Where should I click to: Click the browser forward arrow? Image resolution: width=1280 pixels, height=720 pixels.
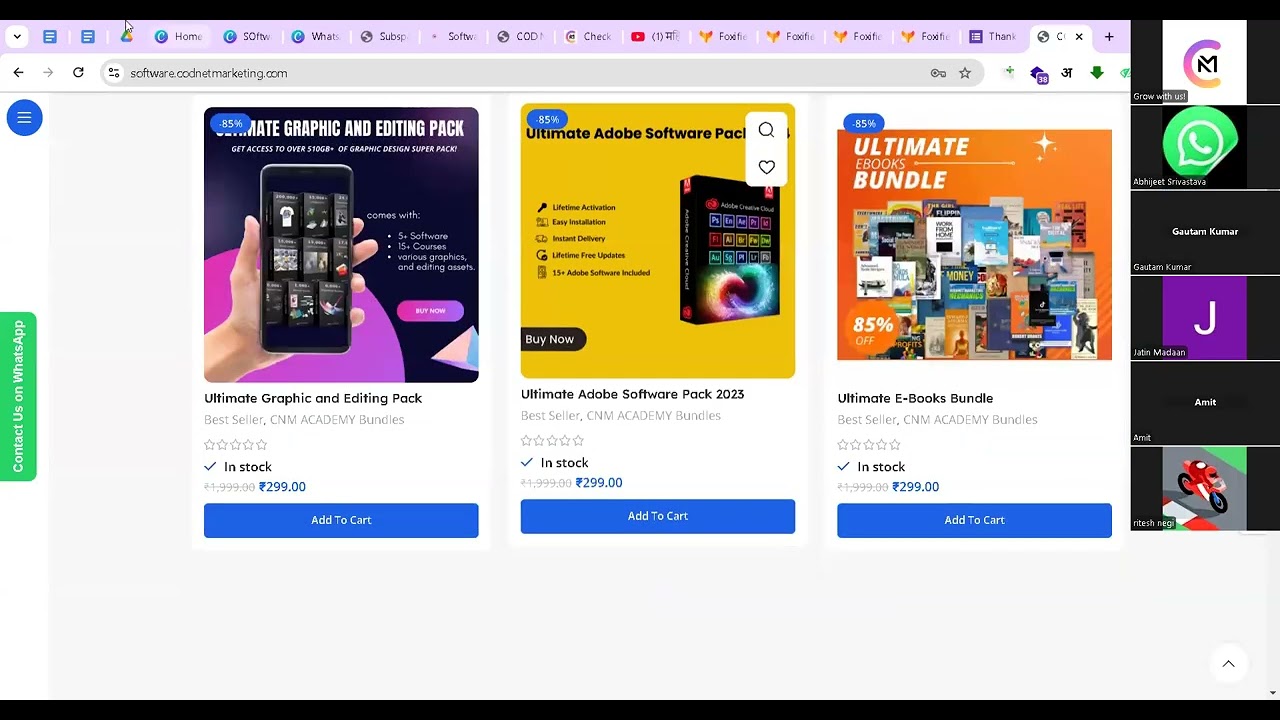coord(48,73)
